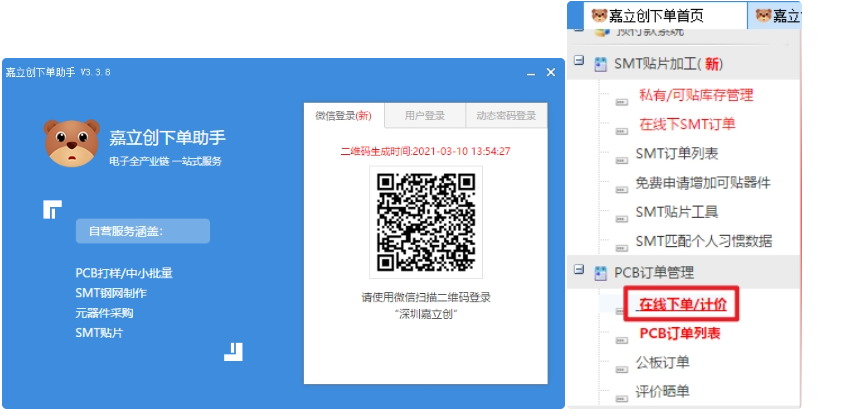
Task: Open 评价晒单 in the tree
Action: tap(662, 392)
